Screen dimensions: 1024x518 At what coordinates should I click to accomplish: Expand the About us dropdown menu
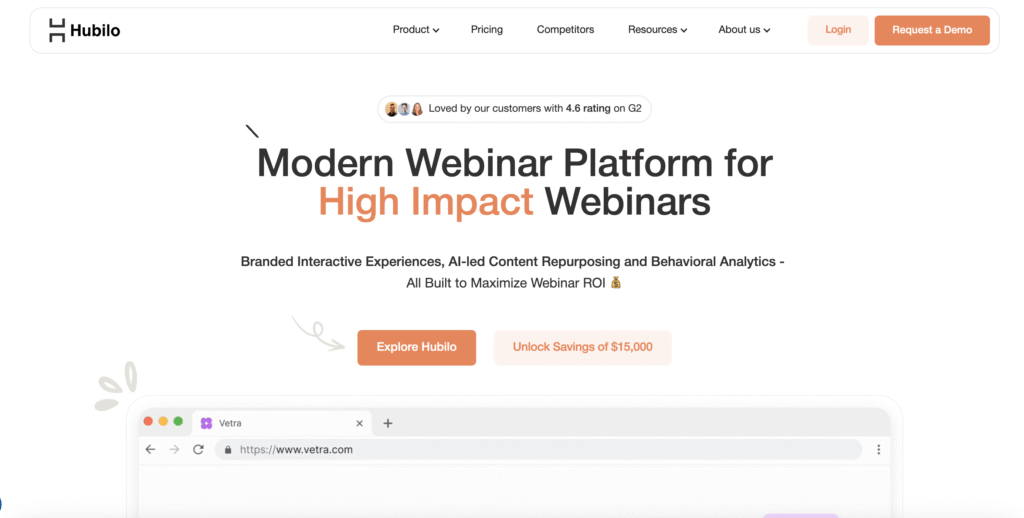point(744,29)
